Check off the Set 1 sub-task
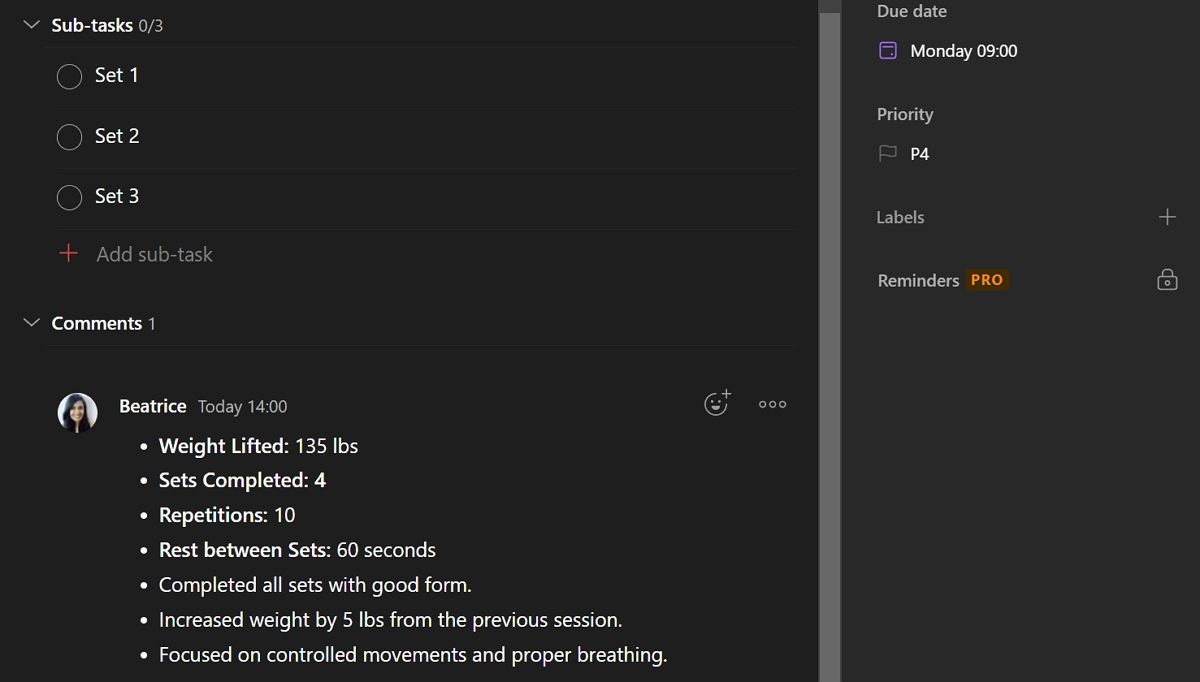 click(x=68, y=76)
